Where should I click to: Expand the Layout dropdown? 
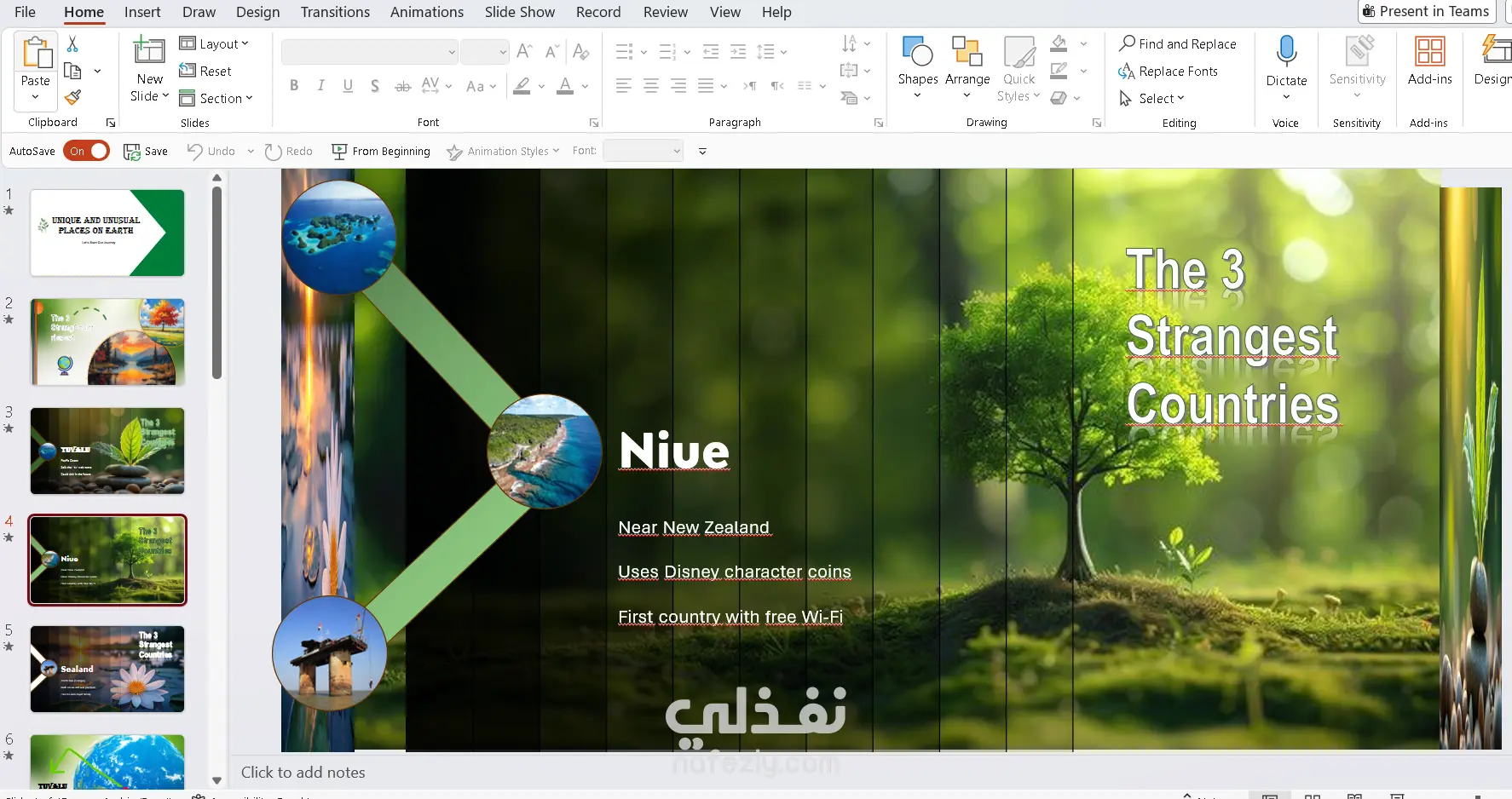click(x=214, y=43)
